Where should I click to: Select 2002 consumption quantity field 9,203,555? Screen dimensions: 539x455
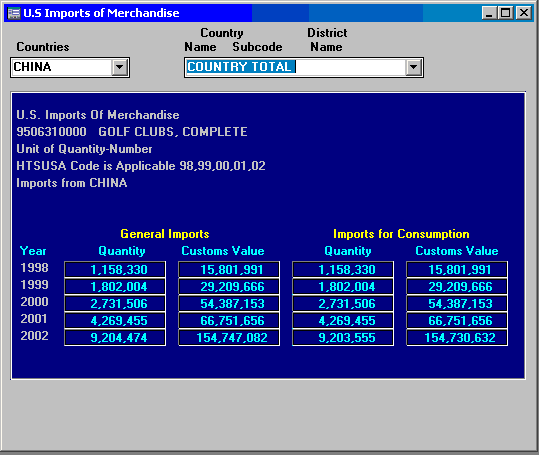[x=343, y=337]
